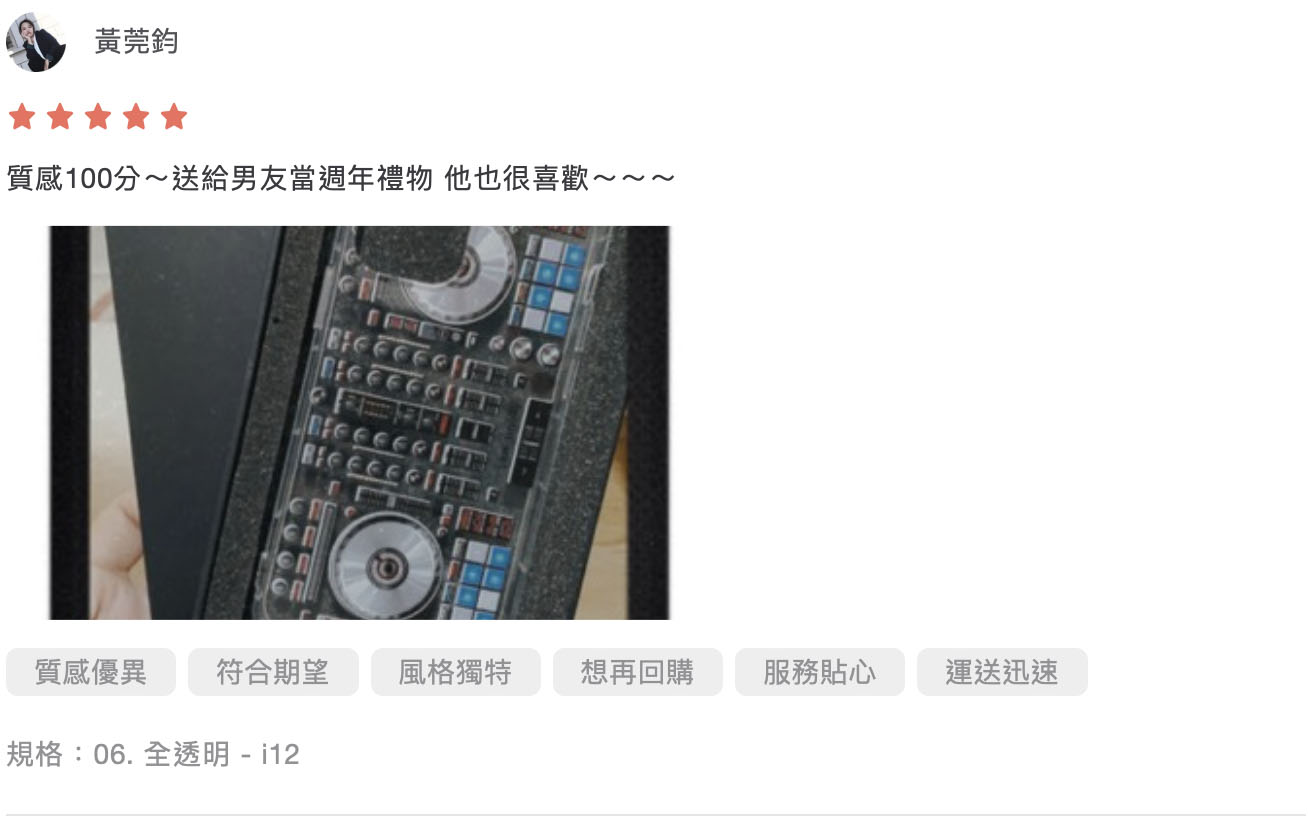Select the second rating star
The image size is (1308, 826).
[x=60, y=117]
